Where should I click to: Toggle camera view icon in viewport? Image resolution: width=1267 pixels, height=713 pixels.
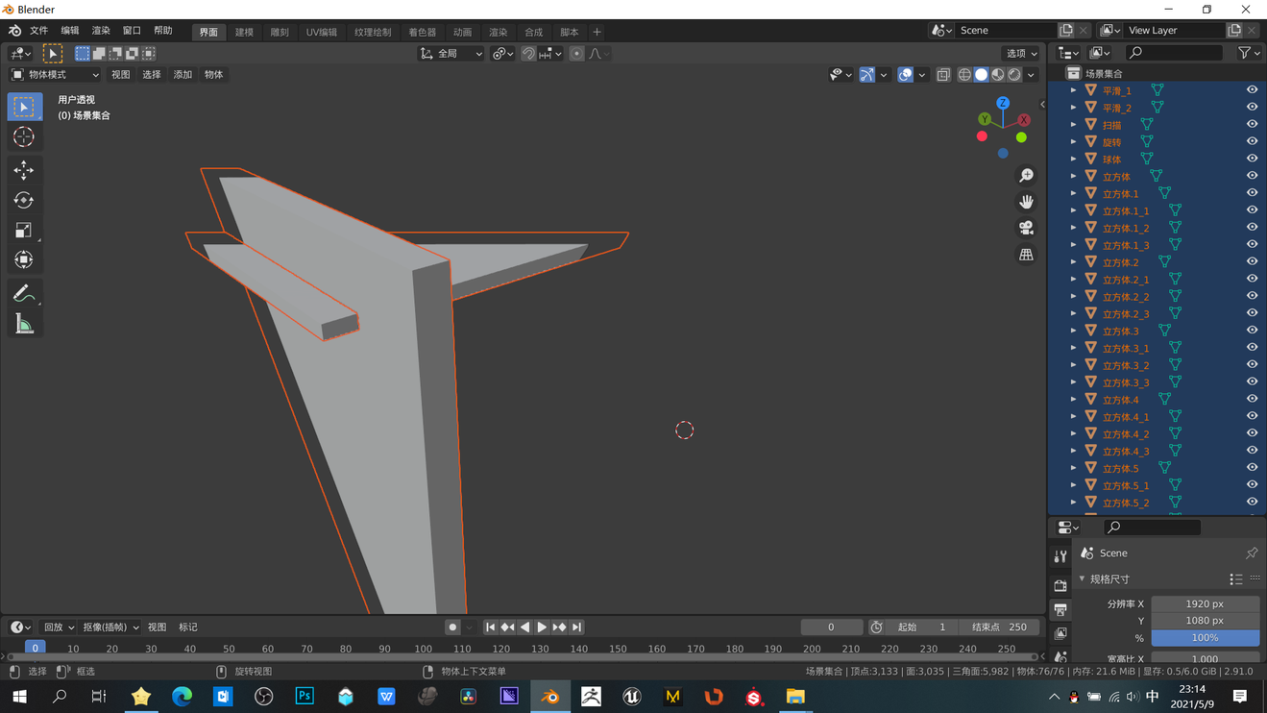click(x=1026, y=228)
